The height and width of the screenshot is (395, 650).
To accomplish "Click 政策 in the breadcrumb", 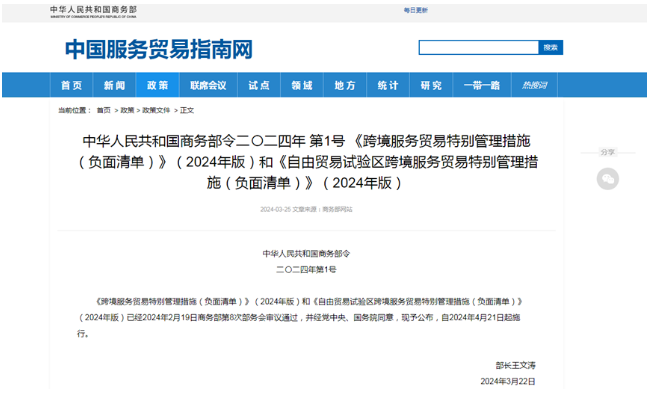I will 127,110.
